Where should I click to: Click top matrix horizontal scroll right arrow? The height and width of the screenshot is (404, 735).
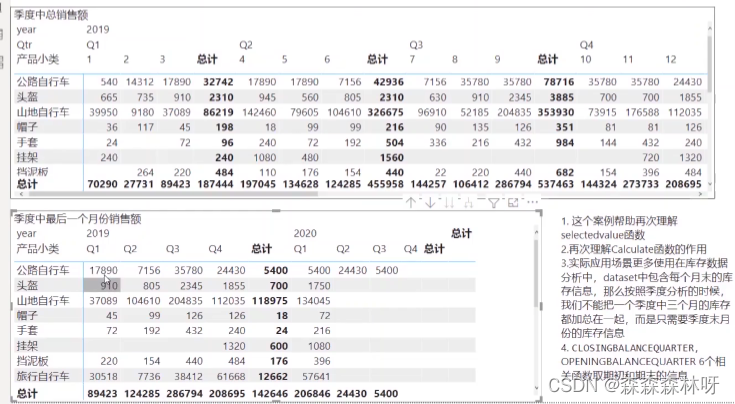click(701, 194)
